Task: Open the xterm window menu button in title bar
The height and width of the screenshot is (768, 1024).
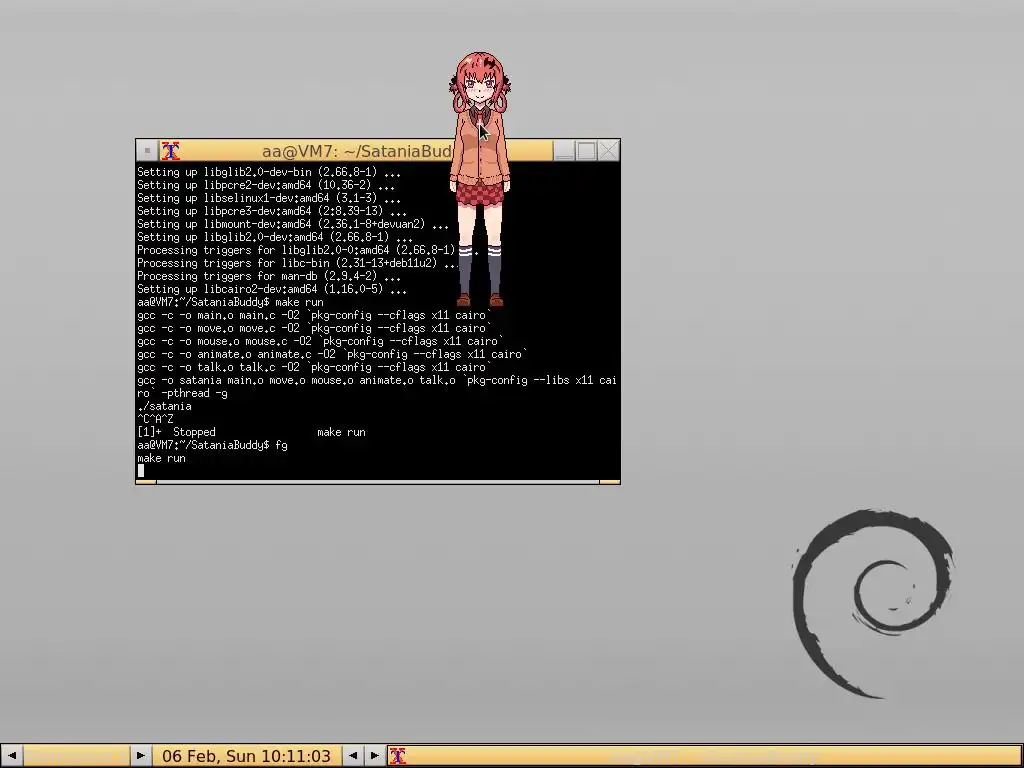Action: 147,151
